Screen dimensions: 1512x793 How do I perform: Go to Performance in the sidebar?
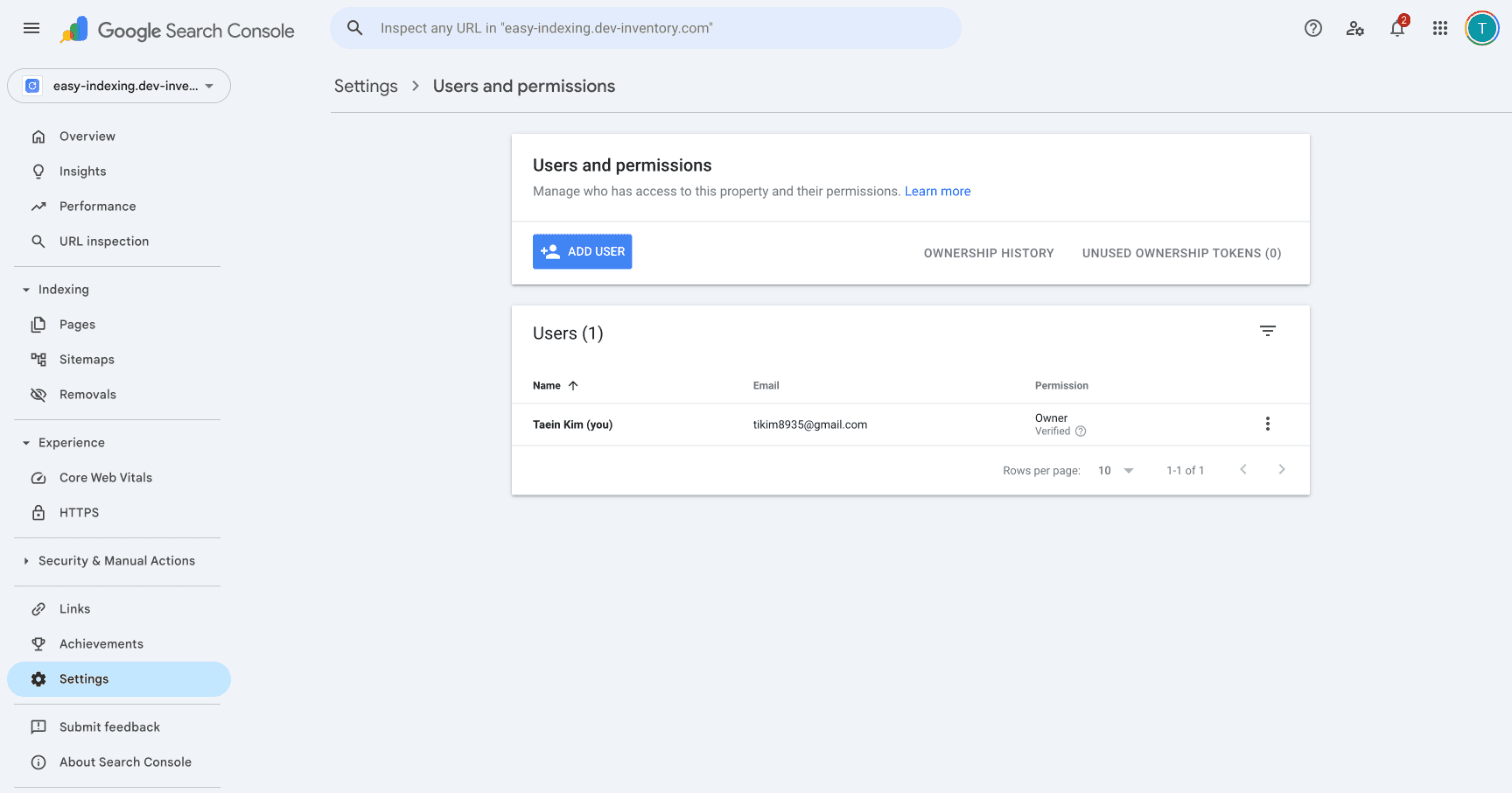97,206
